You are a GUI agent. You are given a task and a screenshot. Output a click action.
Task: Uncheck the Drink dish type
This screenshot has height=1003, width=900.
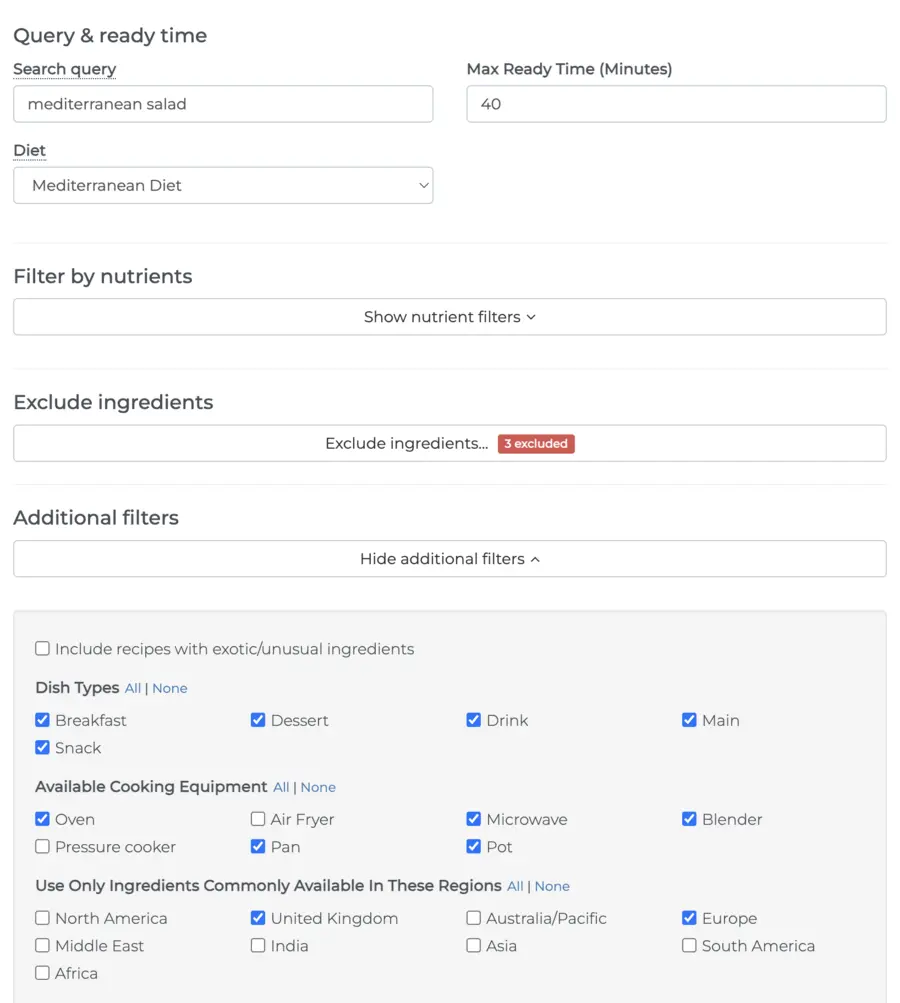473,720
